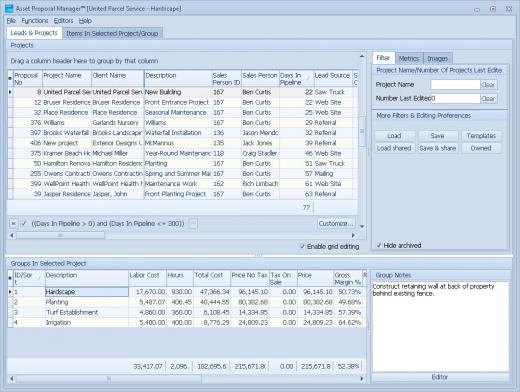
Task: Select the WellPoint Health project row
Action: coord(183,184)
